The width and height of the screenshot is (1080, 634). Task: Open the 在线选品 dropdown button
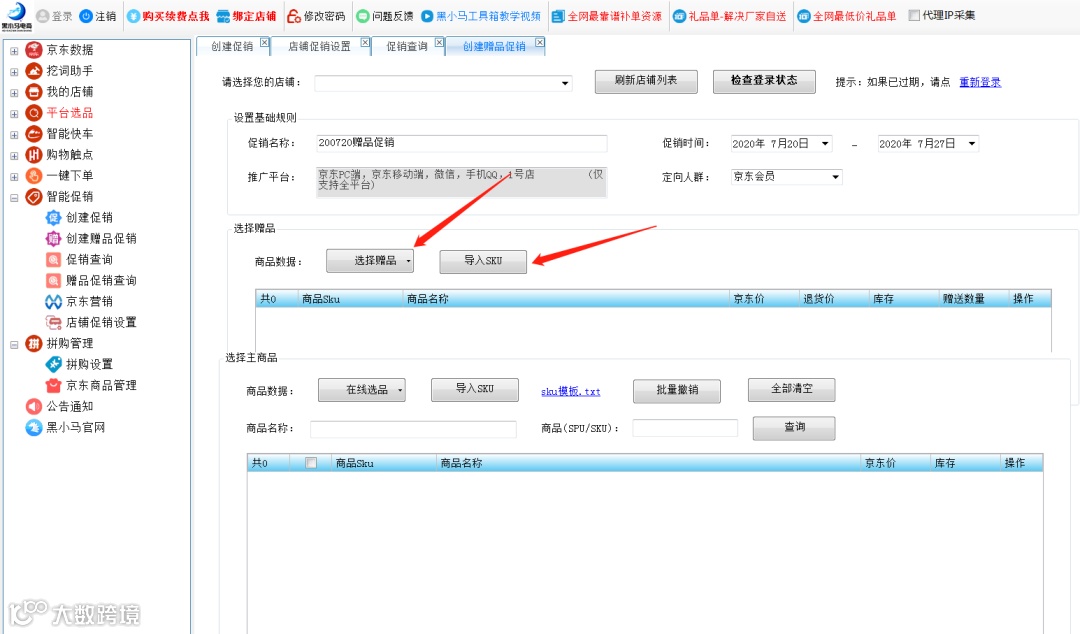(362, 389)
